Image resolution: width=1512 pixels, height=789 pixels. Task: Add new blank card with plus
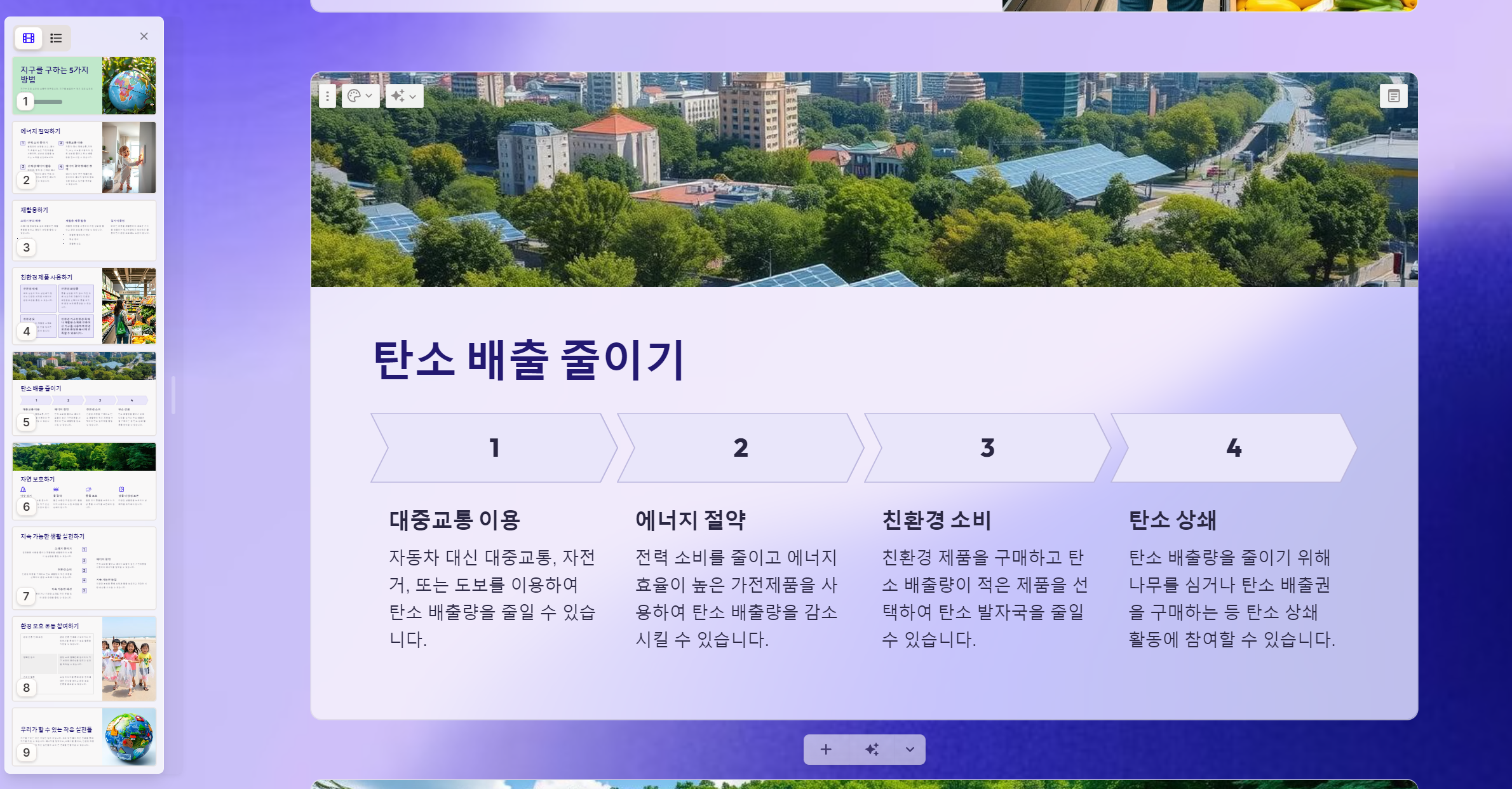(x=826, y=750)
